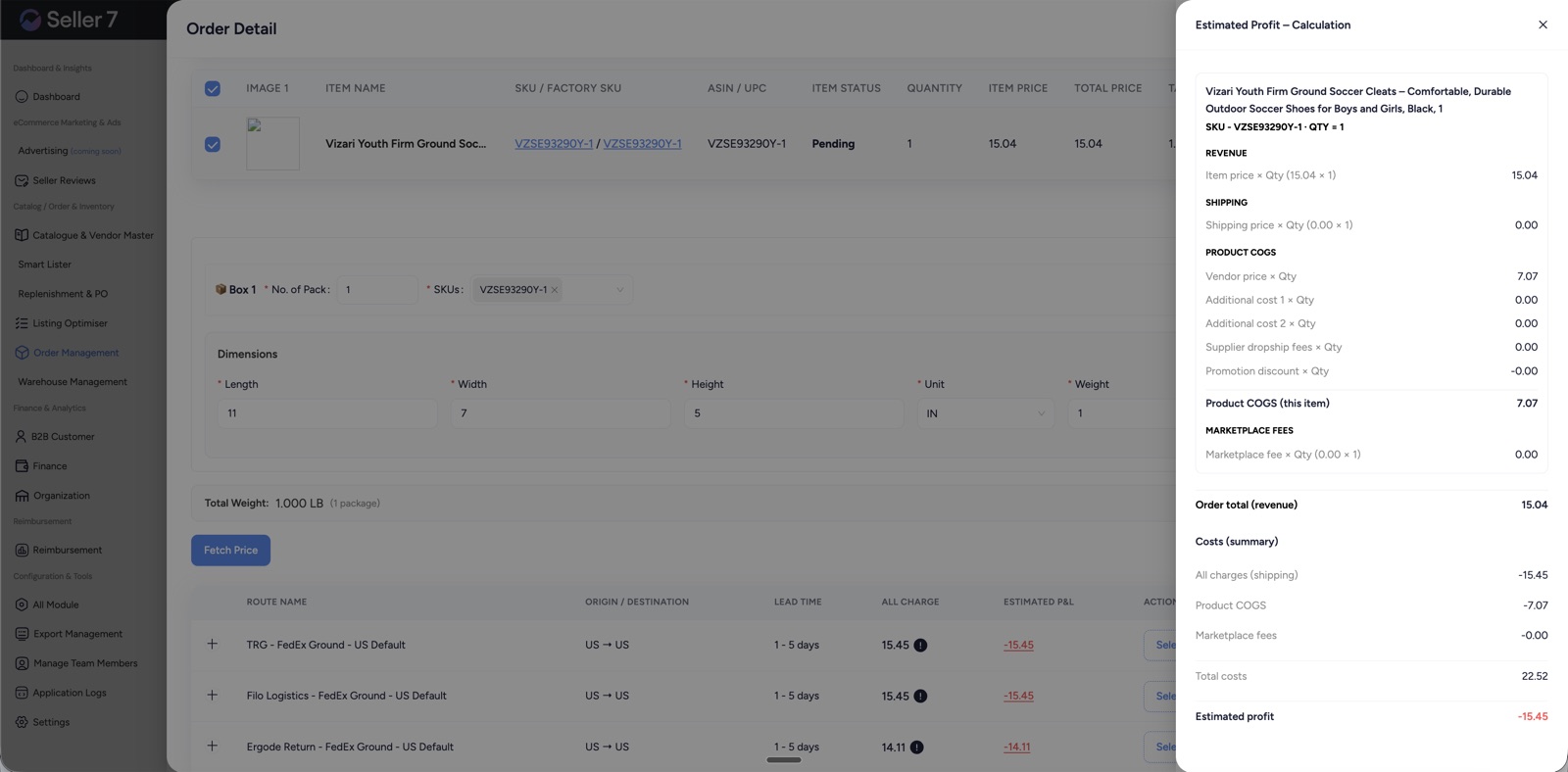Click the Seller 7 logo icon
Image resolution: width=1568 pixels, height=772 pixels.
(x=30, y=20)
